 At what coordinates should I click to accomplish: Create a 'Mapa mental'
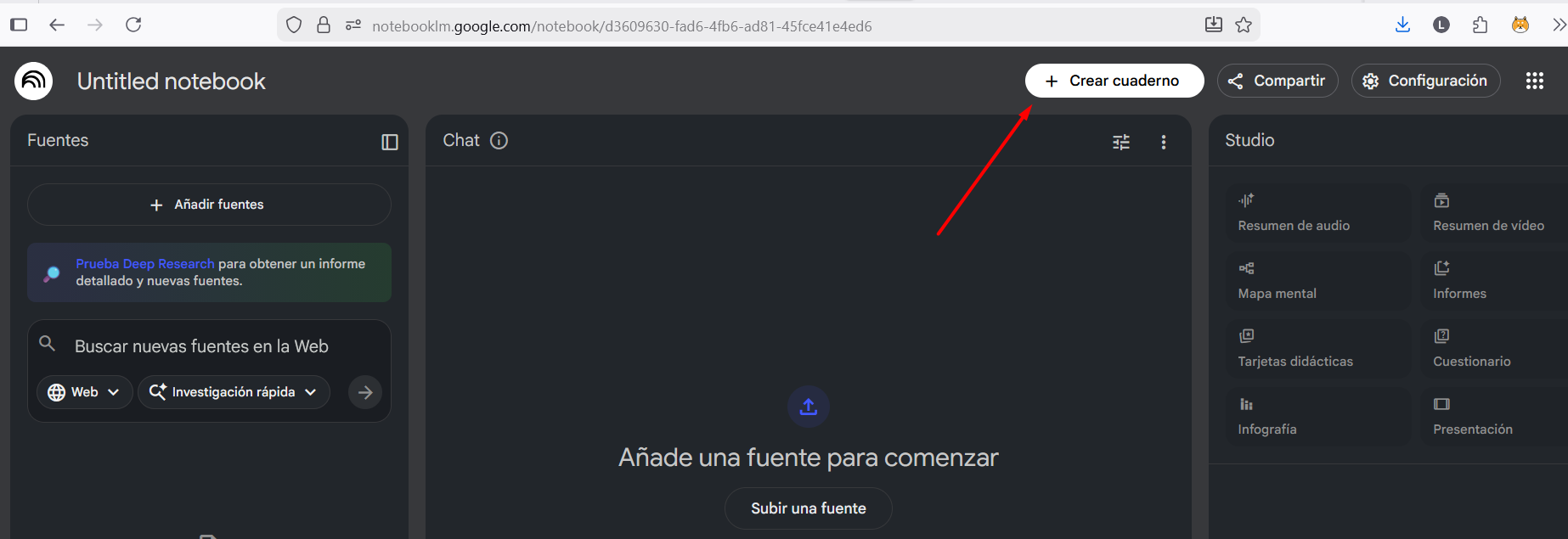click(1318, 280)
